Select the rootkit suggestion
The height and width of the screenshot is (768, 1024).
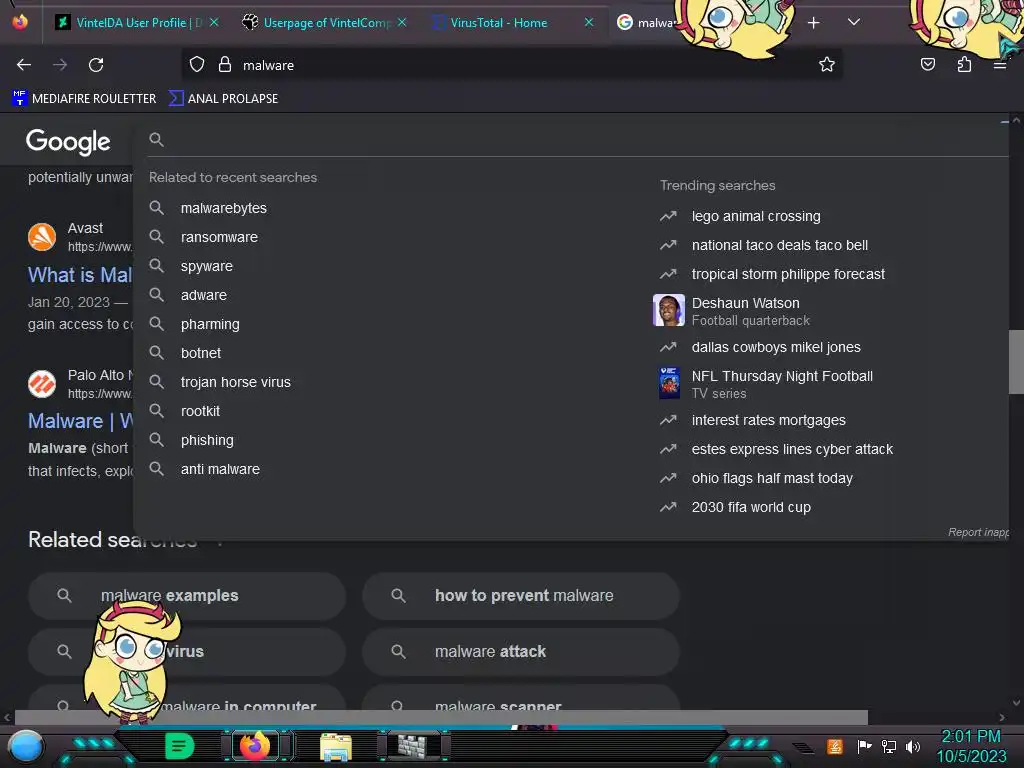pyautogui.click(x=200, y=411)
